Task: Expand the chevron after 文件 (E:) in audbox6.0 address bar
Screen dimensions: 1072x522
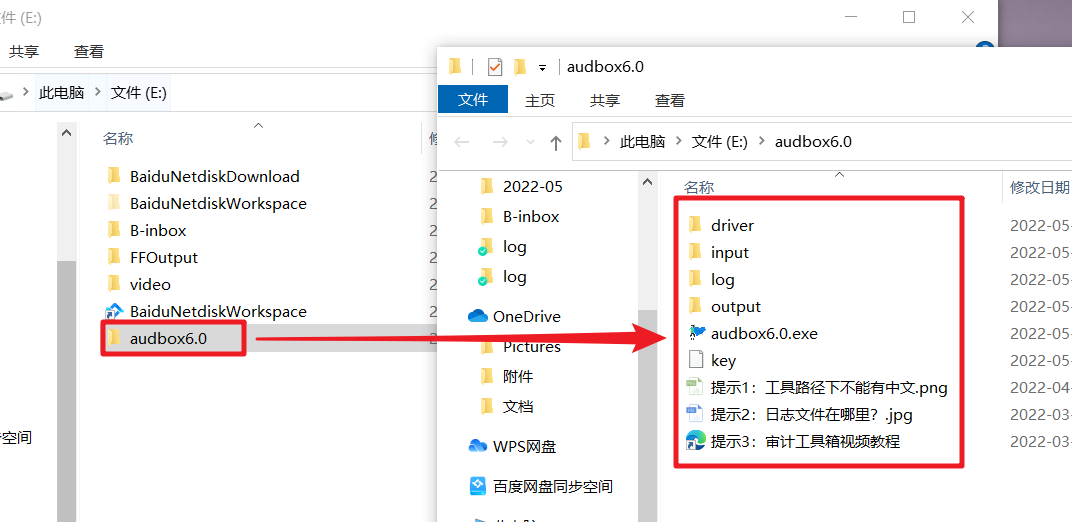Action: click(x=762, y=141)
